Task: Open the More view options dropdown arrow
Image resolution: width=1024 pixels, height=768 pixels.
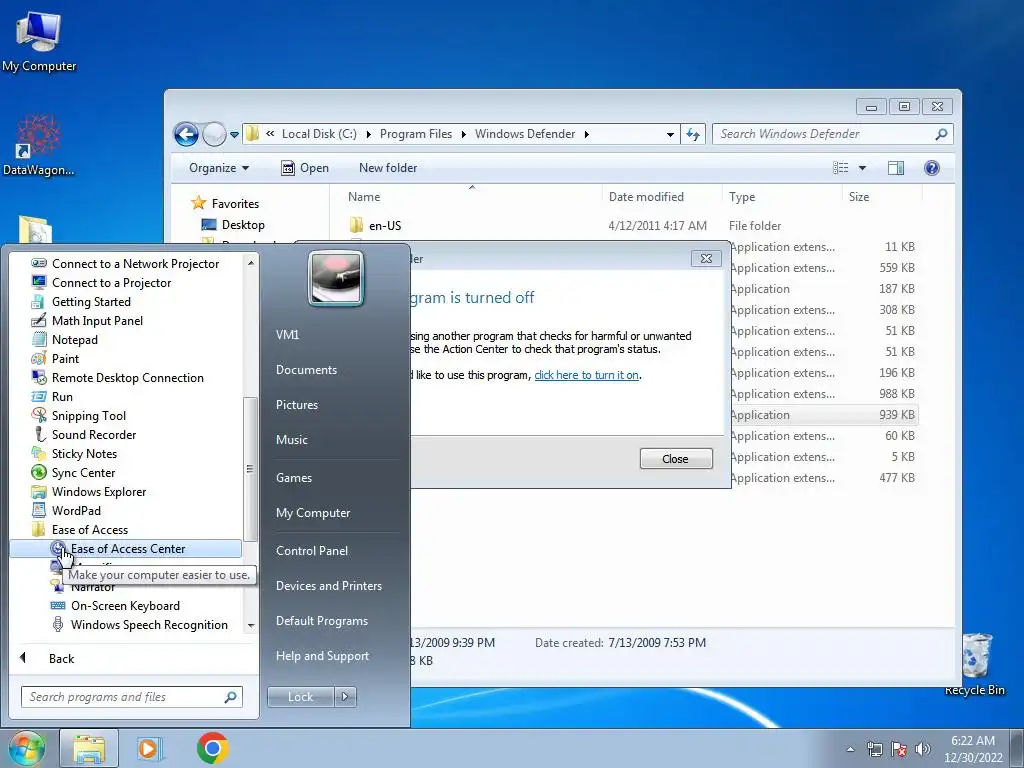Action: pyautogui.click(x=862, y=168)
